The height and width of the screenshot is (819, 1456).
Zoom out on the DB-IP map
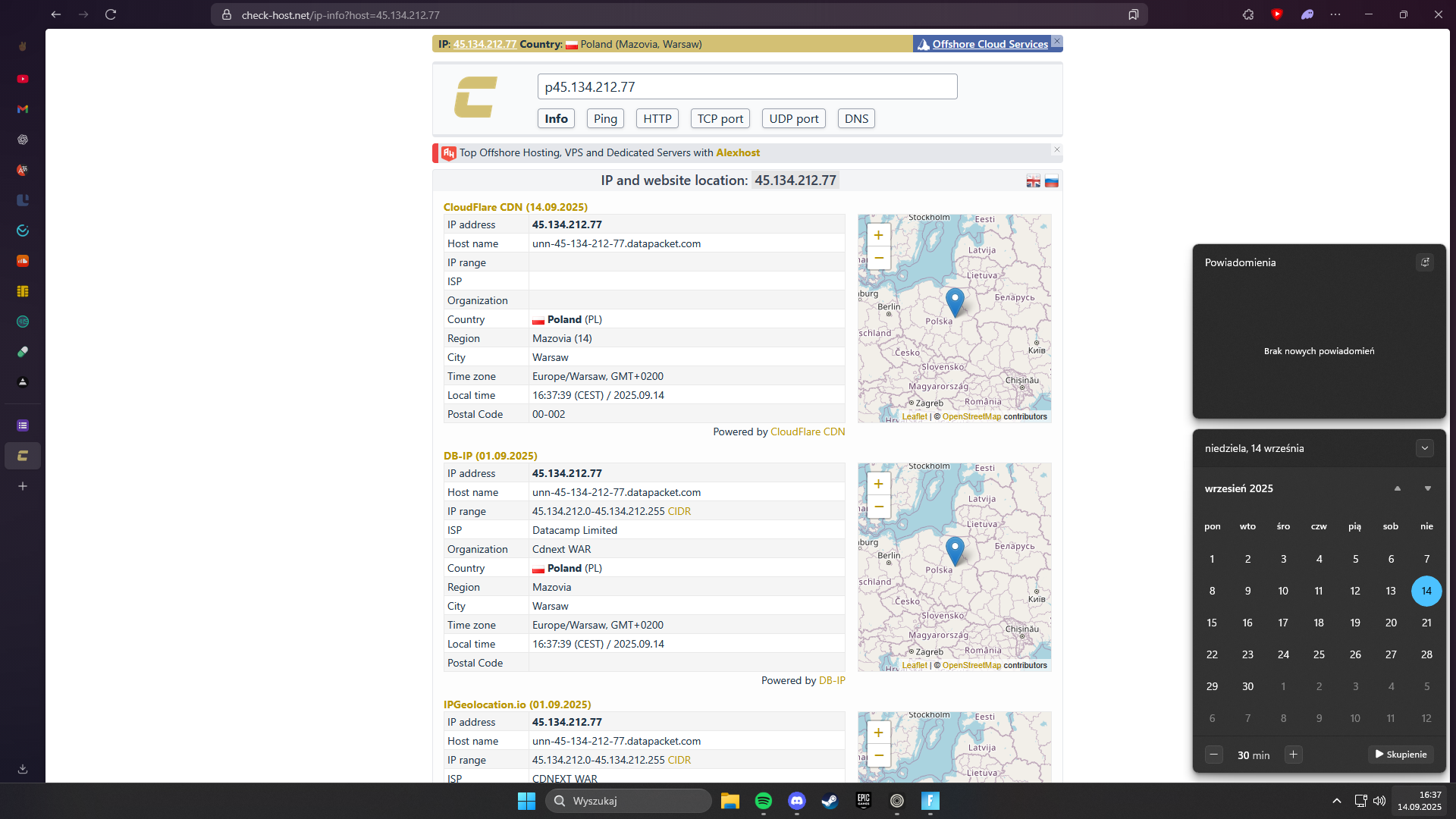[x=878, y=507]
